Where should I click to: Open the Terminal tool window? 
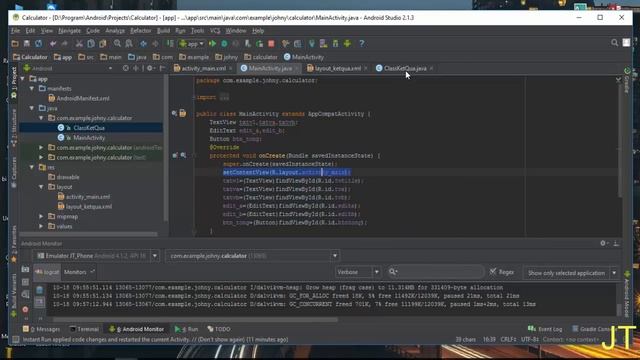[x=84, y=329]
